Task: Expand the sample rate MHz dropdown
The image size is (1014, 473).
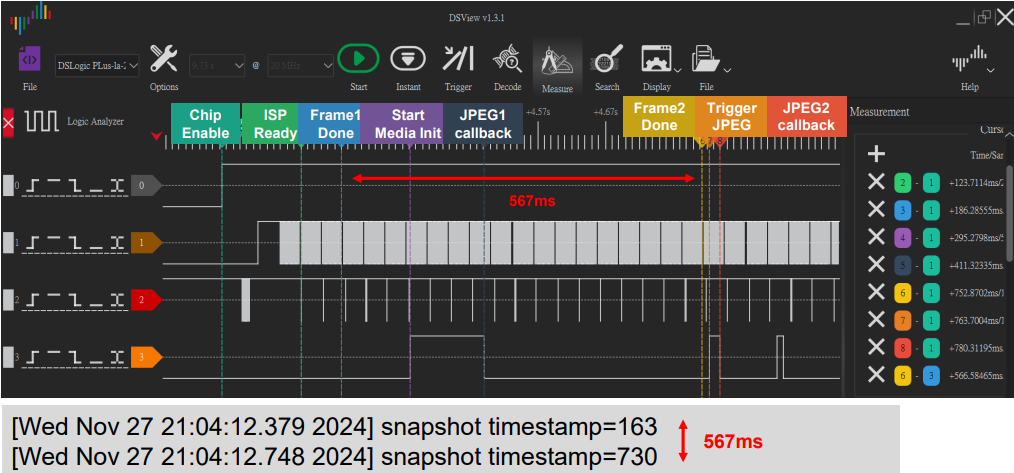Action: click(300, 65)
